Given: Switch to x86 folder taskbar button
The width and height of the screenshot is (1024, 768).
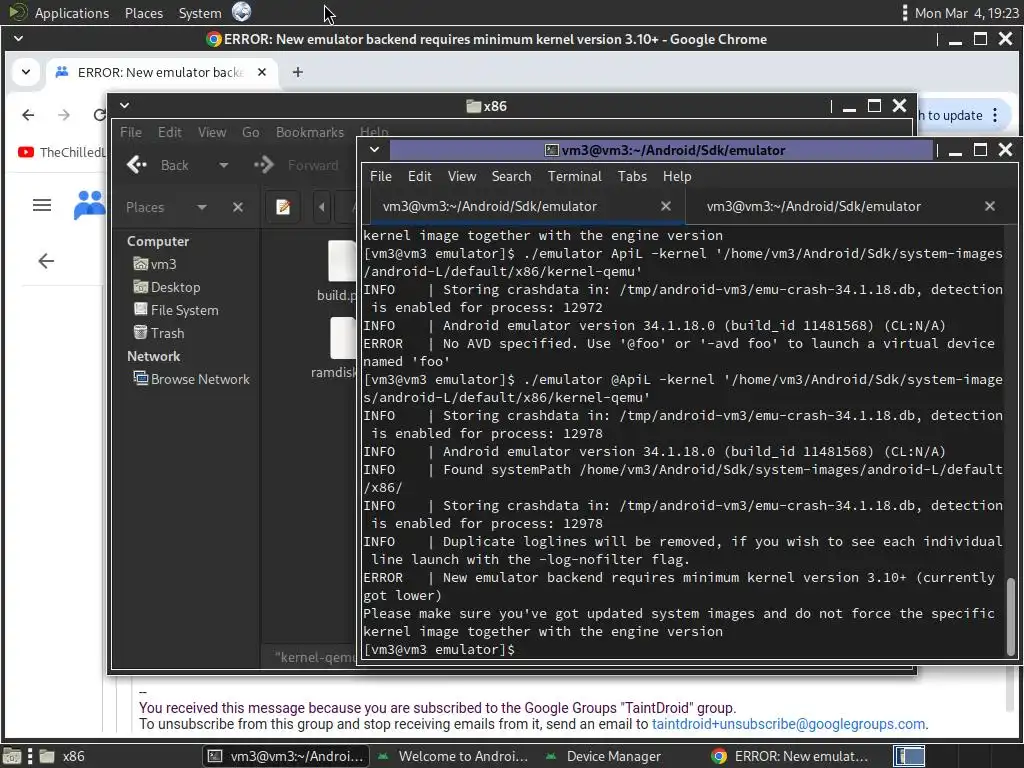Looking at the screenshot, I should pos(62,756).
